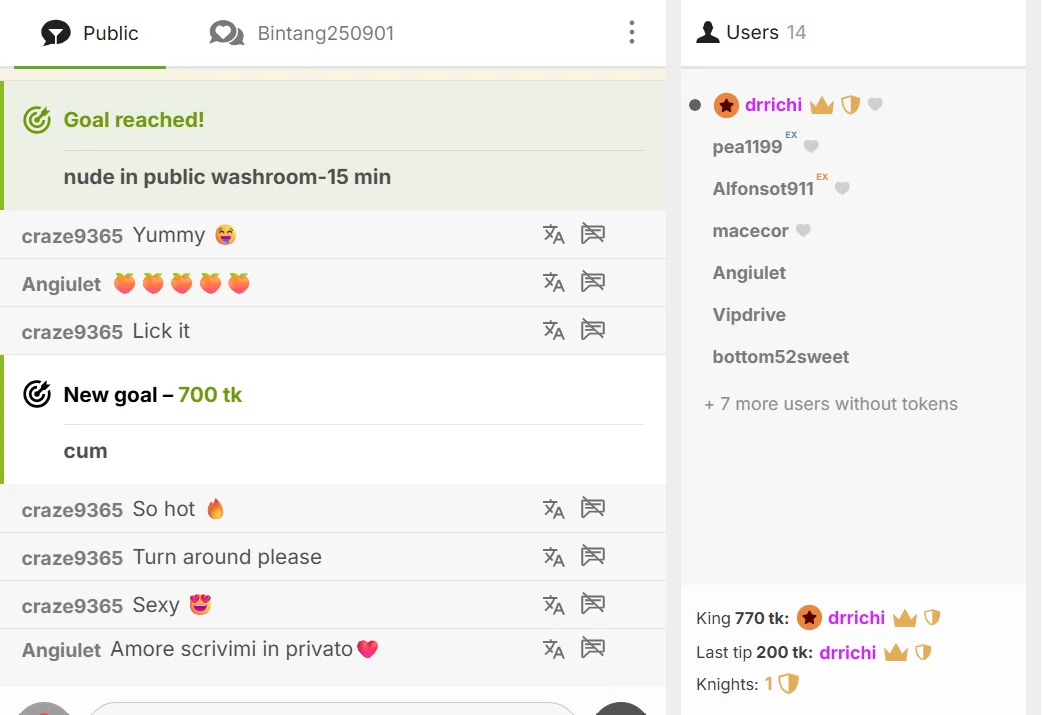Image resolution: width=1042 pixels, height=715 pixels.
Task: Mute chat icon beside "So hot"
Action: tap(592, 508)
